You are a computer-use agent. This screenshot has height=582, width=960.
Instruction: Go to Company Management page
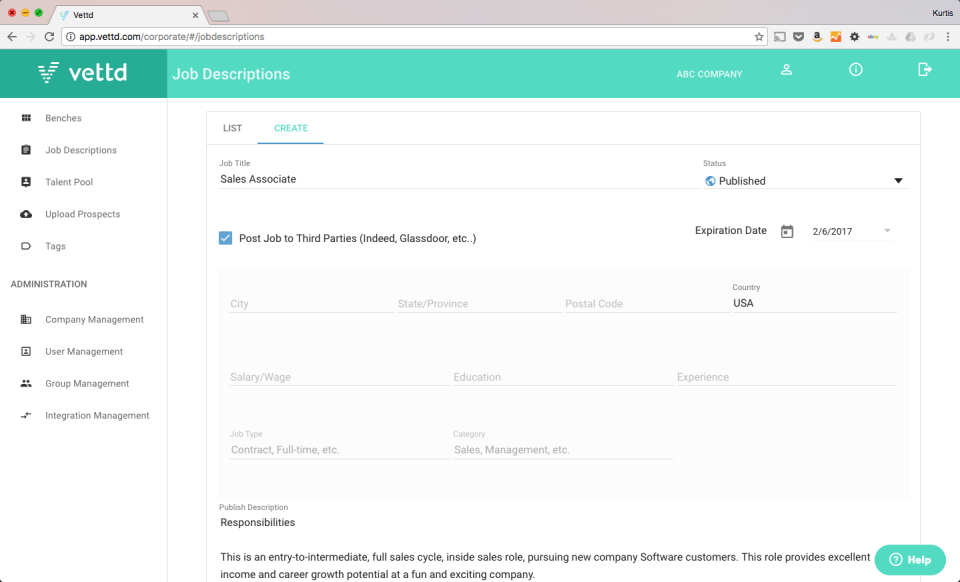pyautogui.click(x=94, y=319)
